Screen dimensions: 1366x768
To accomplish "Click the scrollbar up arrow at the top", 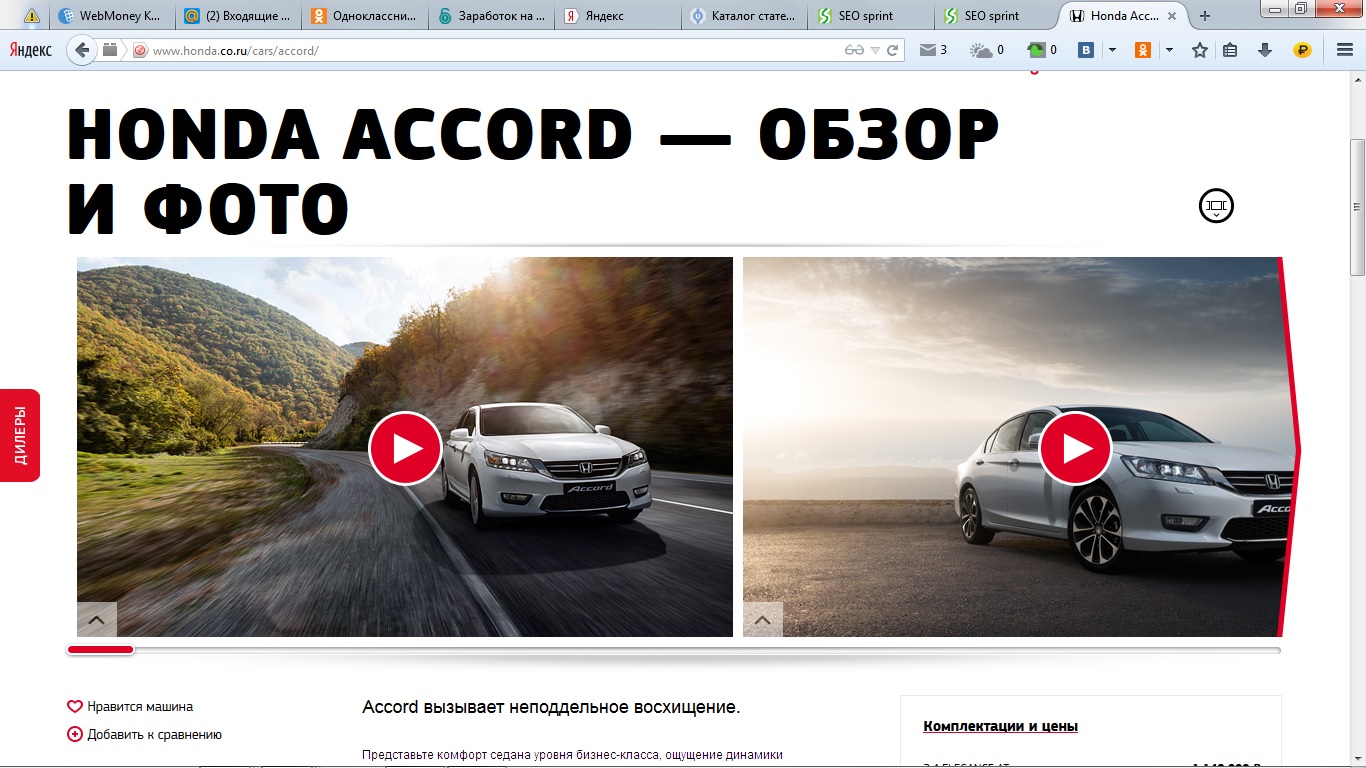I will (x=1357, y=79).
